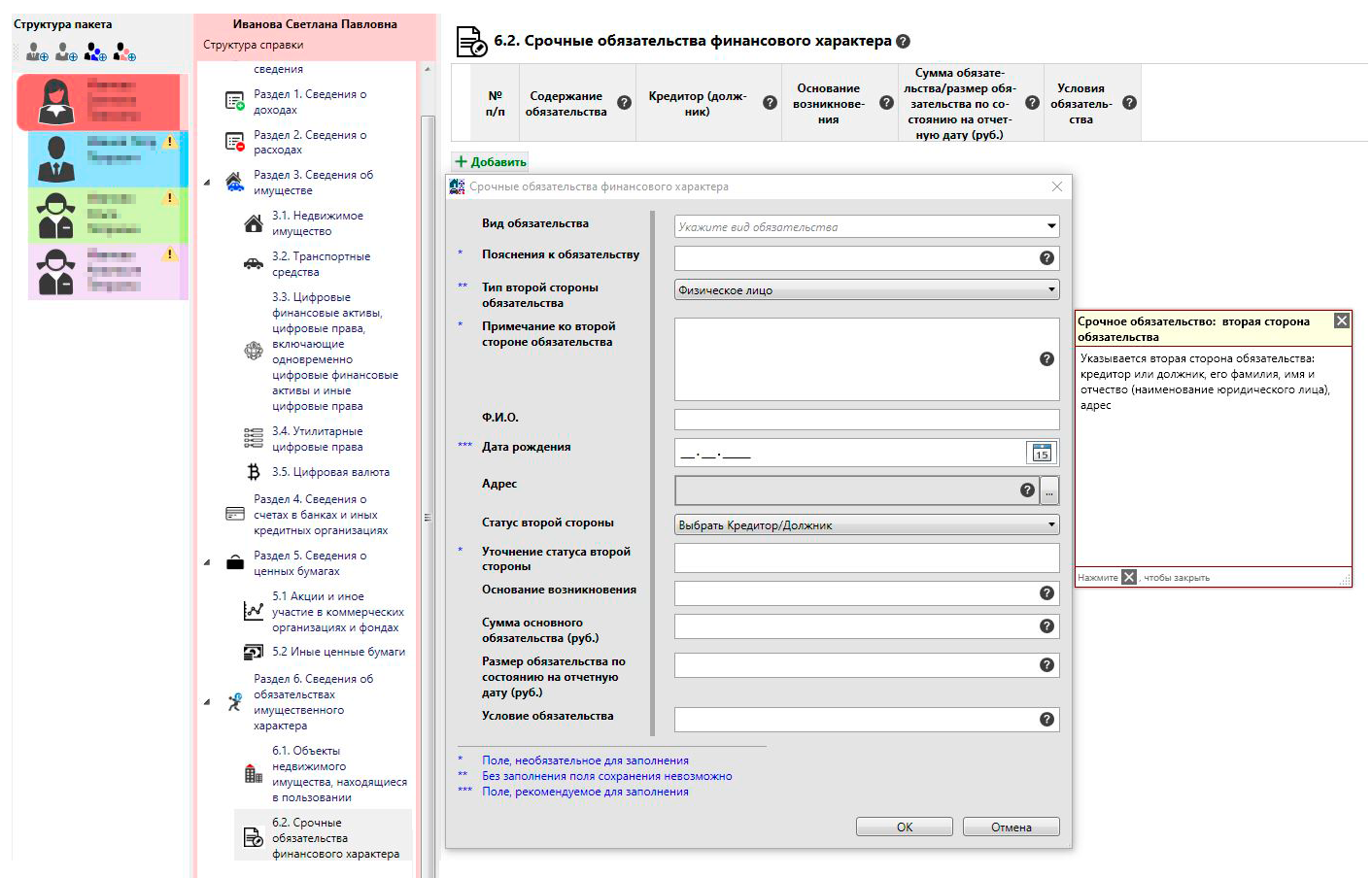Screen dimensions: 1372x878
Task: Click the Раздел 2 expenses list icon
Action: coord(235,142)
